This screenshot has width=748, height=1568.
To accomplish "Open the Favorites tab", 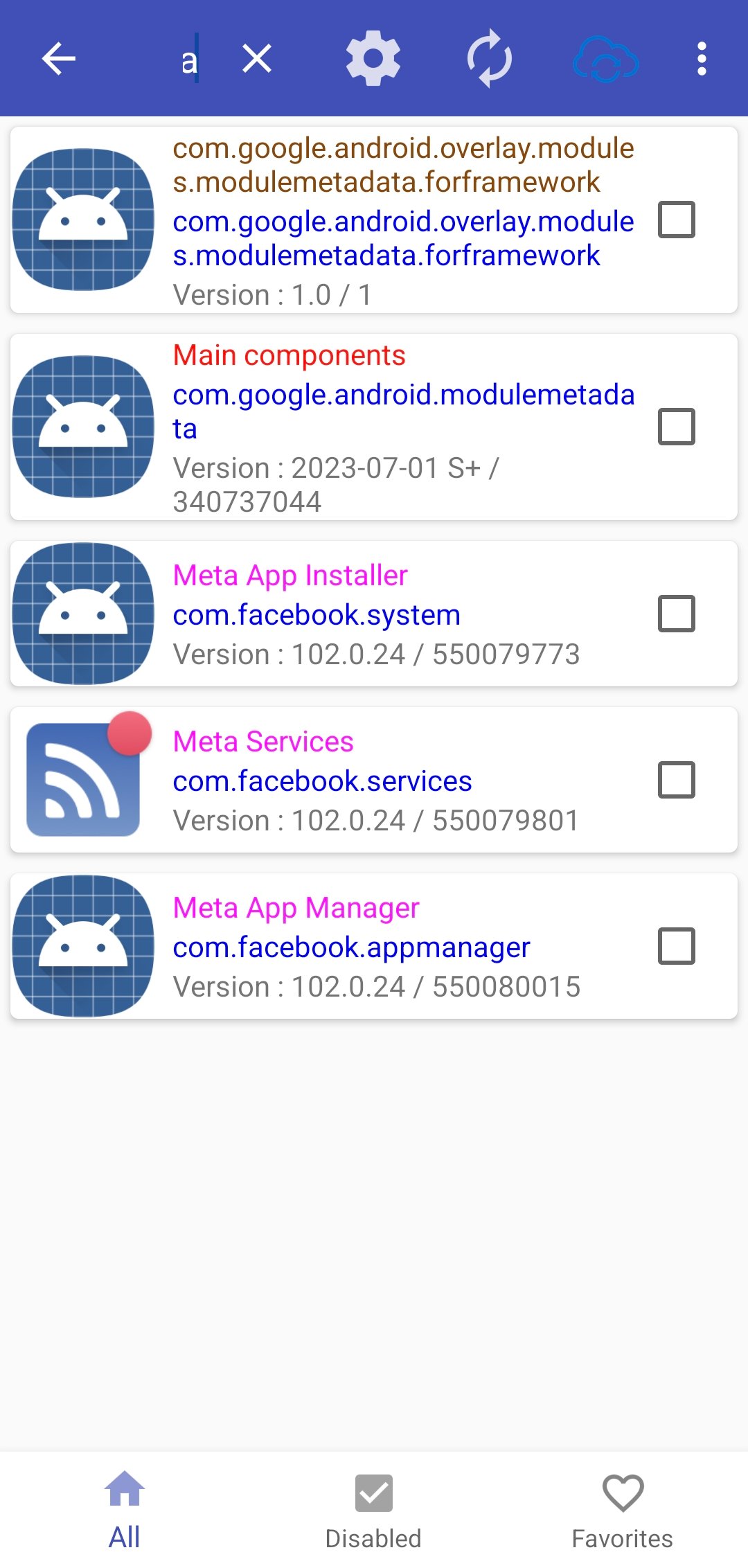I will 622,1510.
